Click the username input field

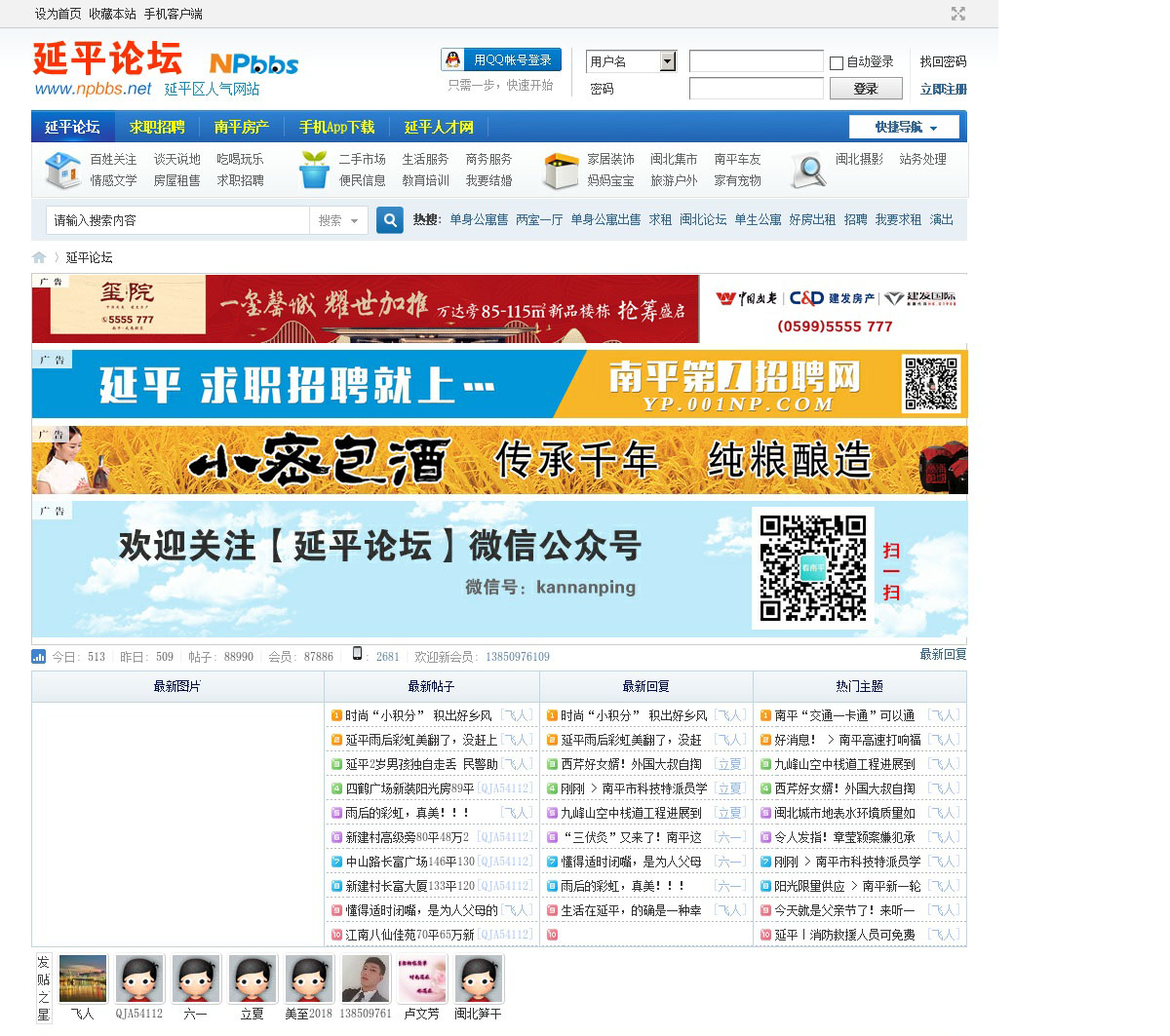[757, 61]
